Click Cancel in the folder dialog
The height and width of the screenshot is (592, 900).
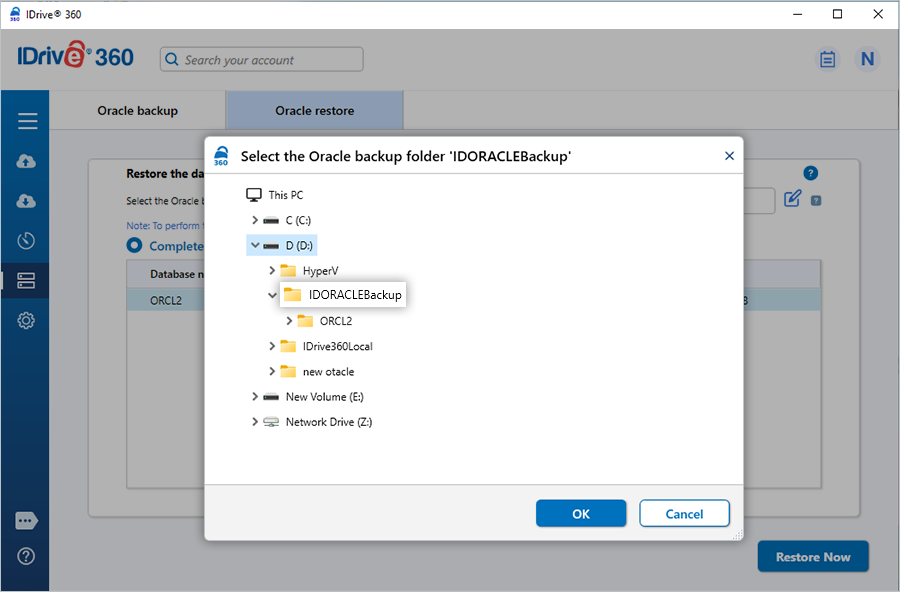pyautogui.click(x=684, y=514)
